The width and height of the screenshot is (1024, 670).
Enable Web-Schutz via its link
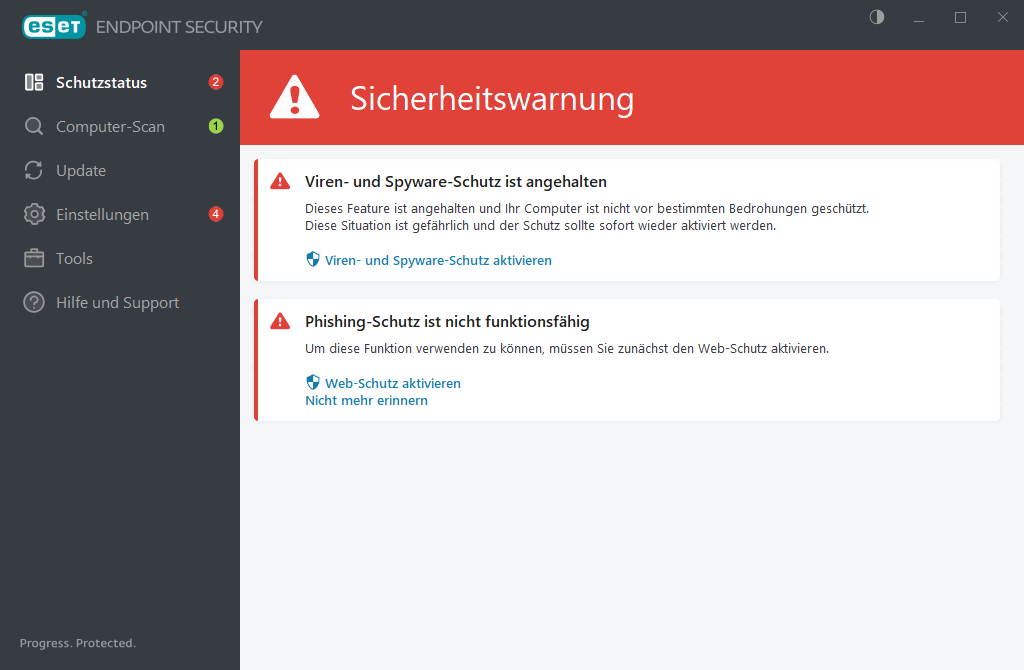pos(392,382)
